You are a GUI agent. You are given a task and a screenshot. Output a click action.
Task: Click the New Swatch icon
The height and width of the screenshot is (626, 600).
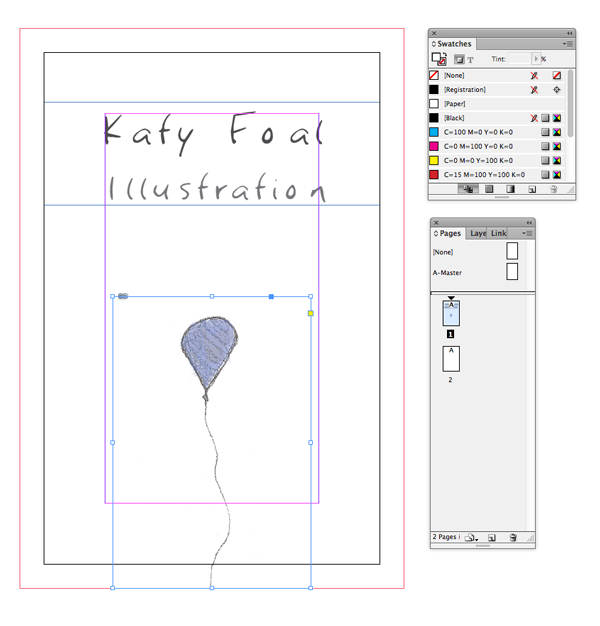[x=532, y=189]
